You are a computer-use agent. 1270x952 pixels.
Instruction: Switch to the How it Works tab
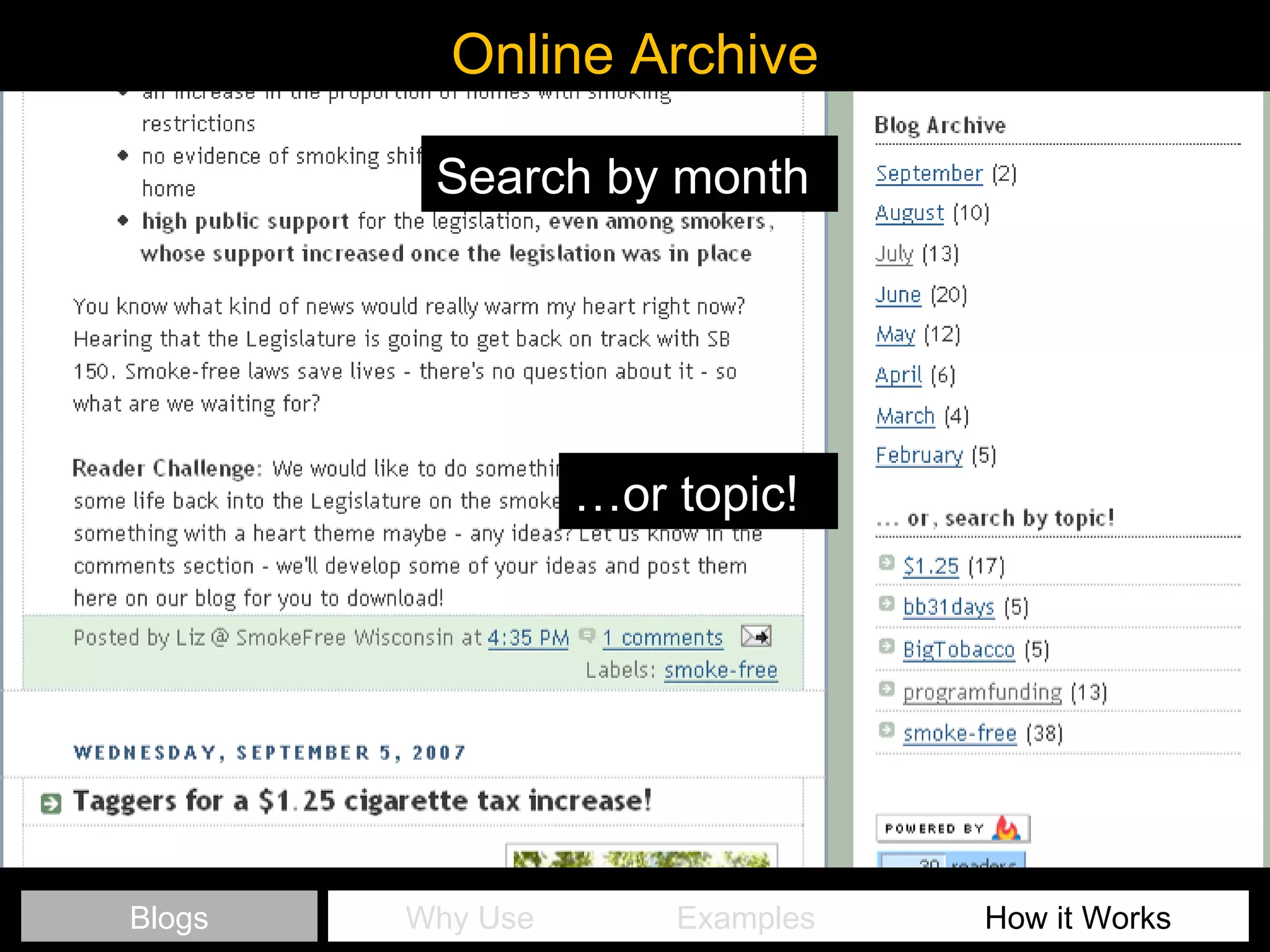[1078, 918]
